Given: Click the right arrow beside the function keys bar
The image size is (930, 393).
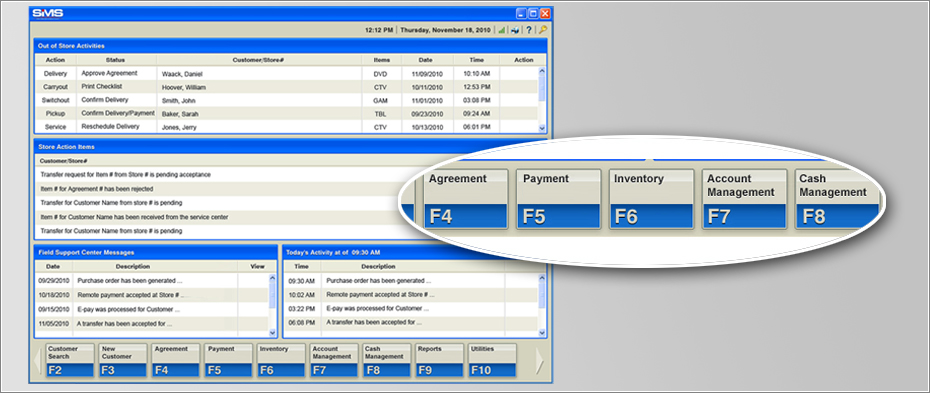Looking at the screenshot, I should coord(539,360).
